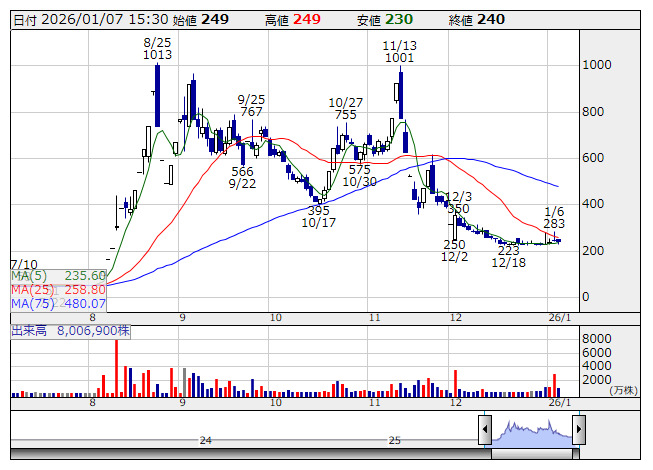
Task: Click the 25 year marker in navigator
Action: point(395,440)
